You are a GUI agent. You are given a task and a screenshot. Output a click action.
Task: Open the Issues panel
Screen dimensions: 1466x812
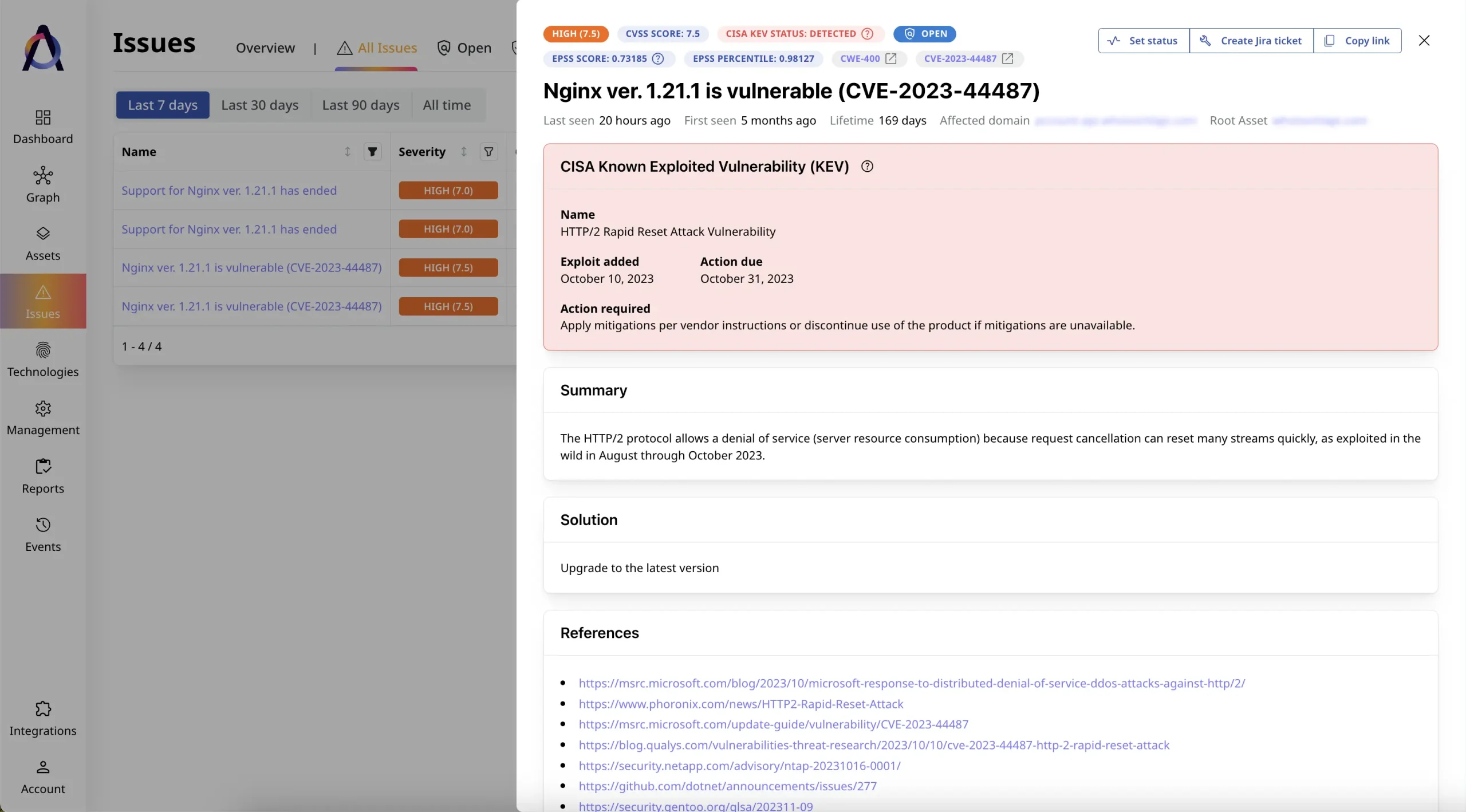coord(42,300)
